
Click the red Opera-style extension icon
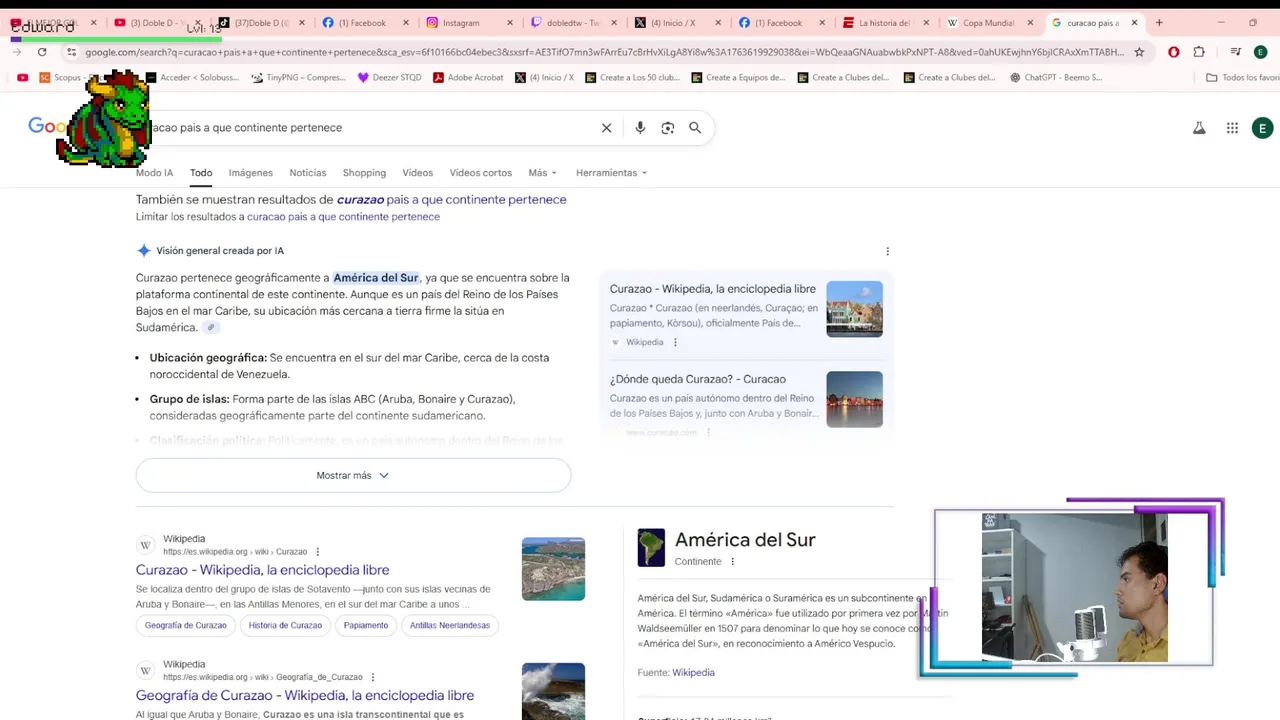(1174, 52)
